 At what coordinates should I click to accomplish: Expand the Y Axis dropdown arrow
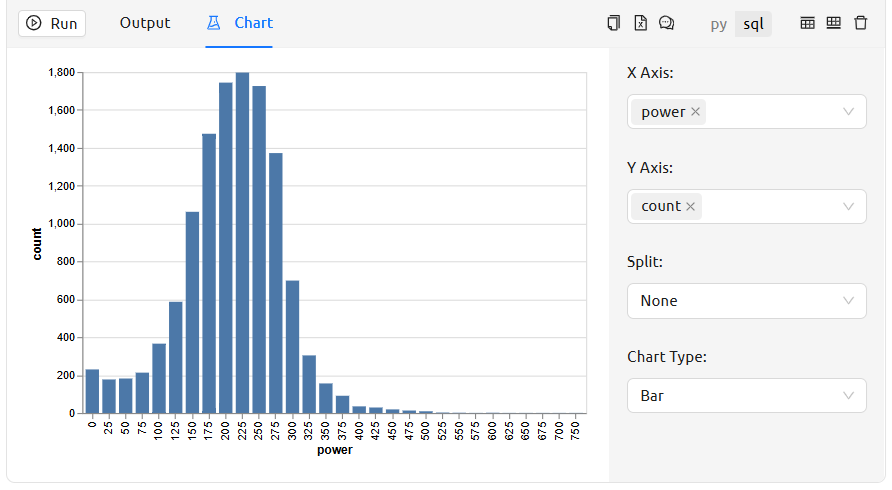(849, 206)
